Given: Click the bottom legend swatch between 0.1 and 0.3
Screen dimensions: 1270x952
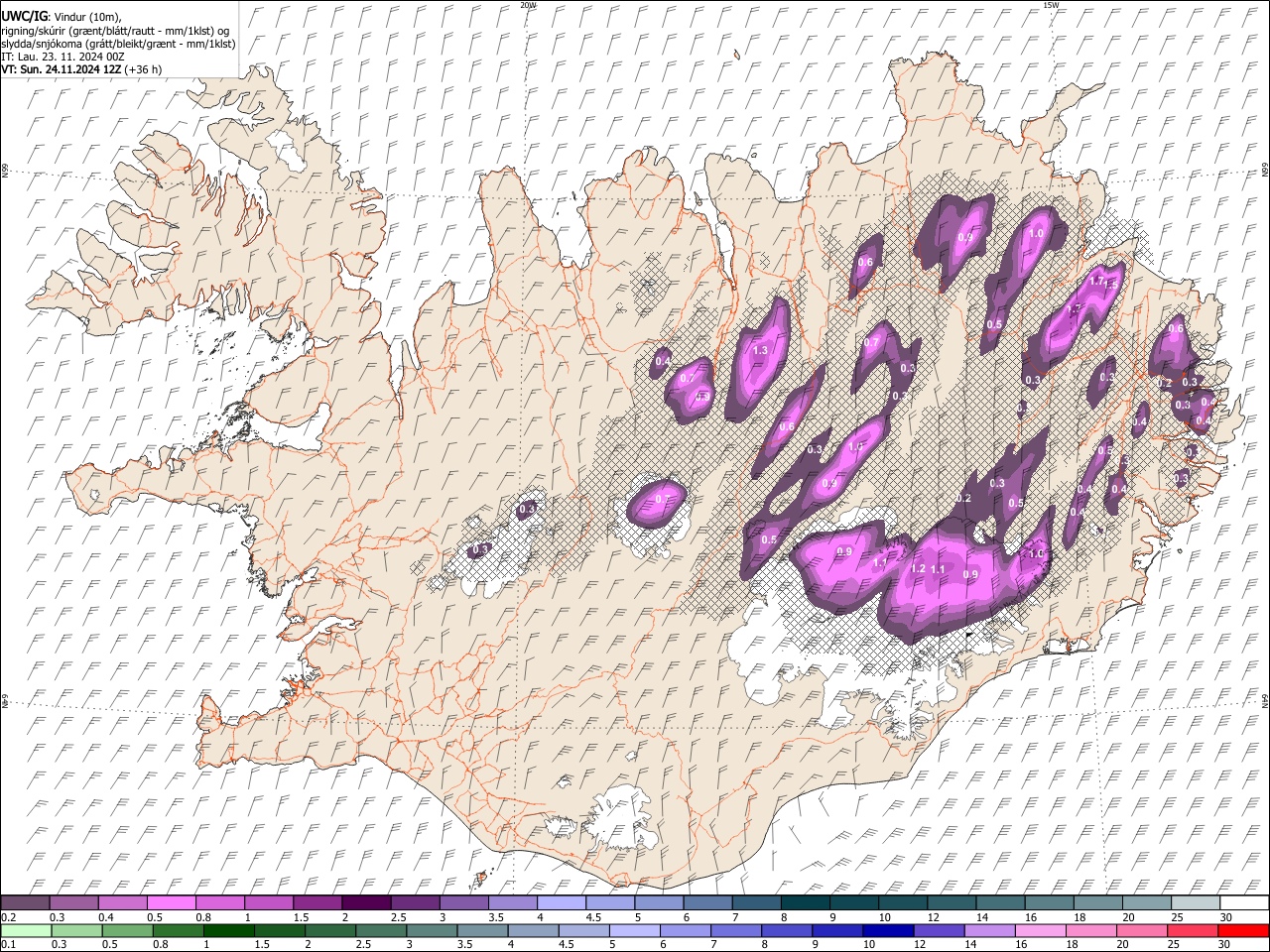Looking at the screenshot, I should pos(25,930).
